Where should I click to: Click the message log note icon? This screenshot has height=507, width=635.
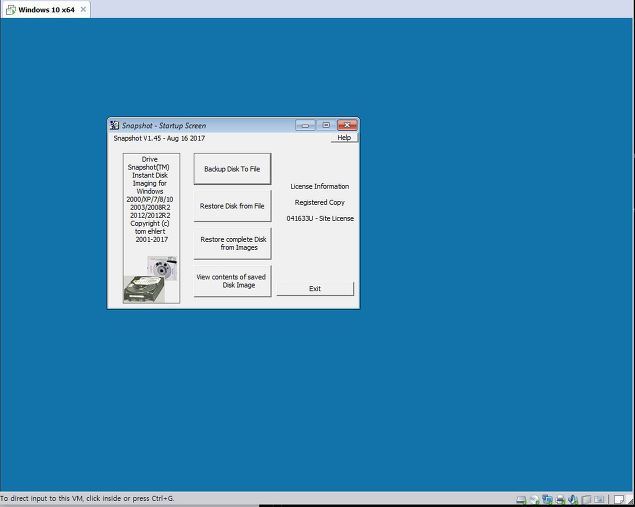[619, 500]
